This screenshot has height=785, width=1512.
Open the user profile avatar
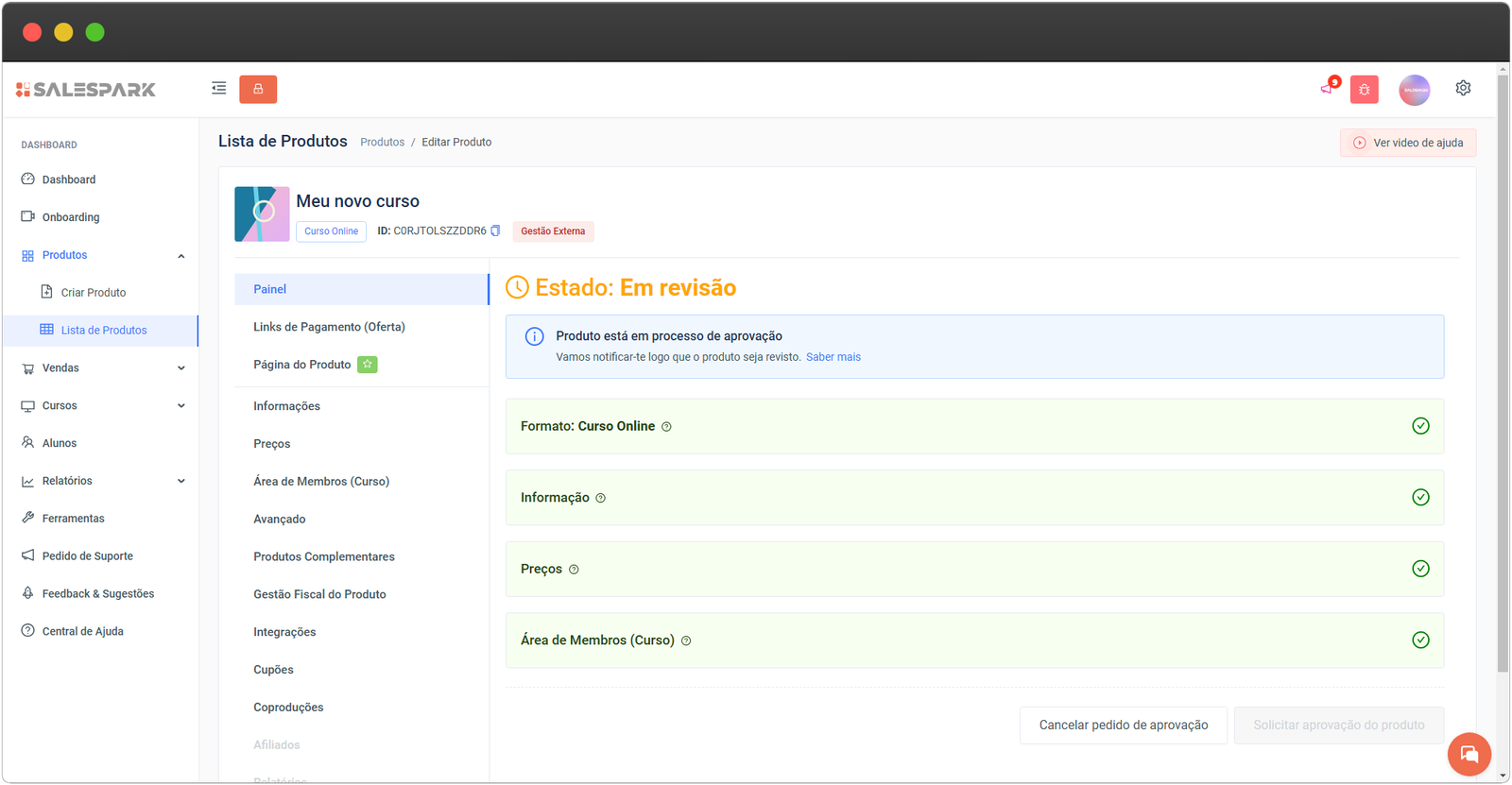tap(1414, 90)
